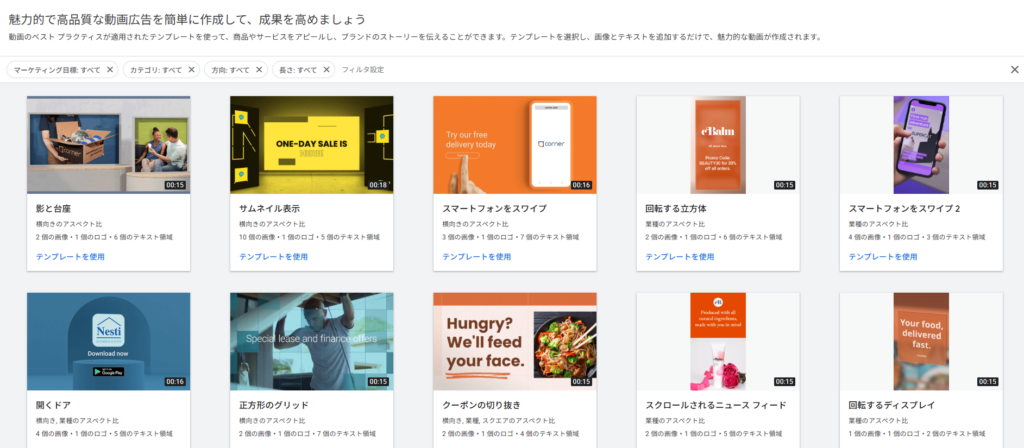The height and width of the screenshot is (448, 1024).
Task: Use the 影と台座 template link
Action: (70, 257)
